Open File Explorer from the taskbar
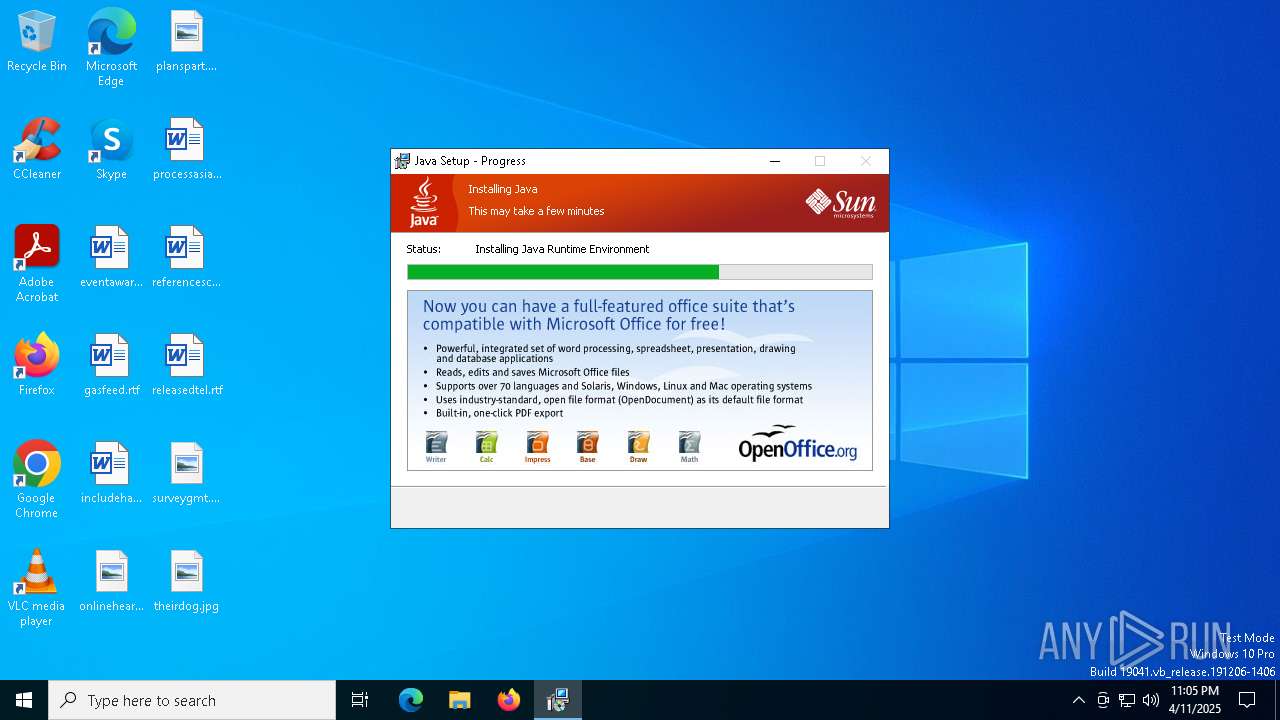This screenshot has width=1280, height=720. pyautogui.click(x=460, y=700)
